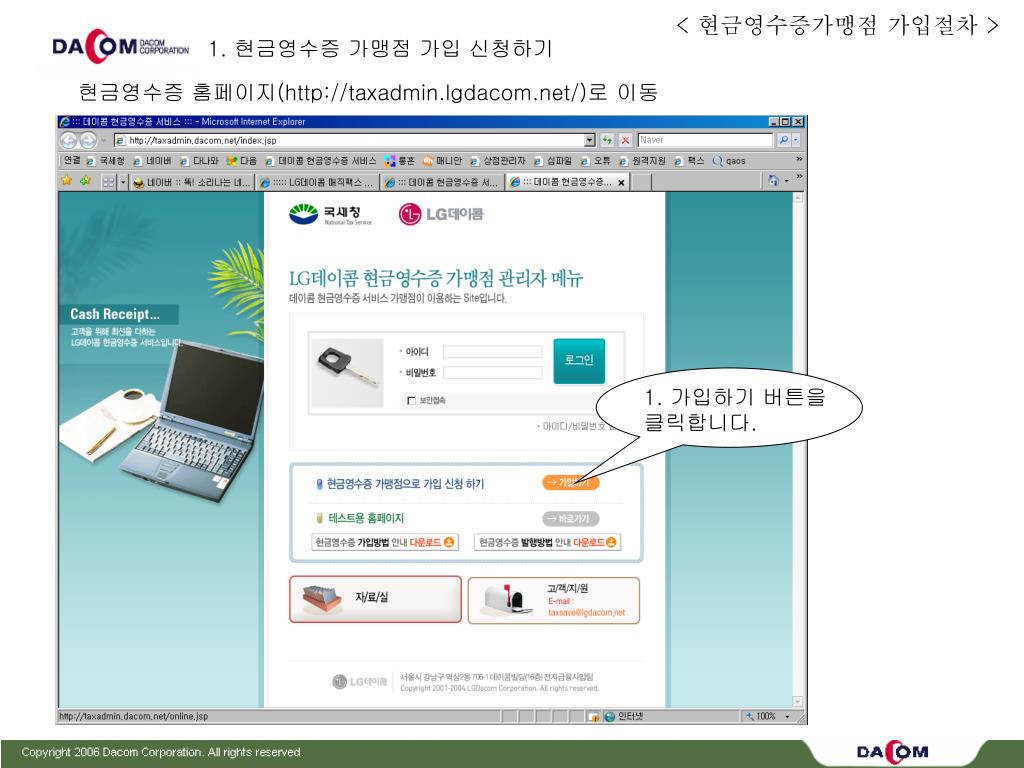Click the Home icon in command bar

(774, 180)
